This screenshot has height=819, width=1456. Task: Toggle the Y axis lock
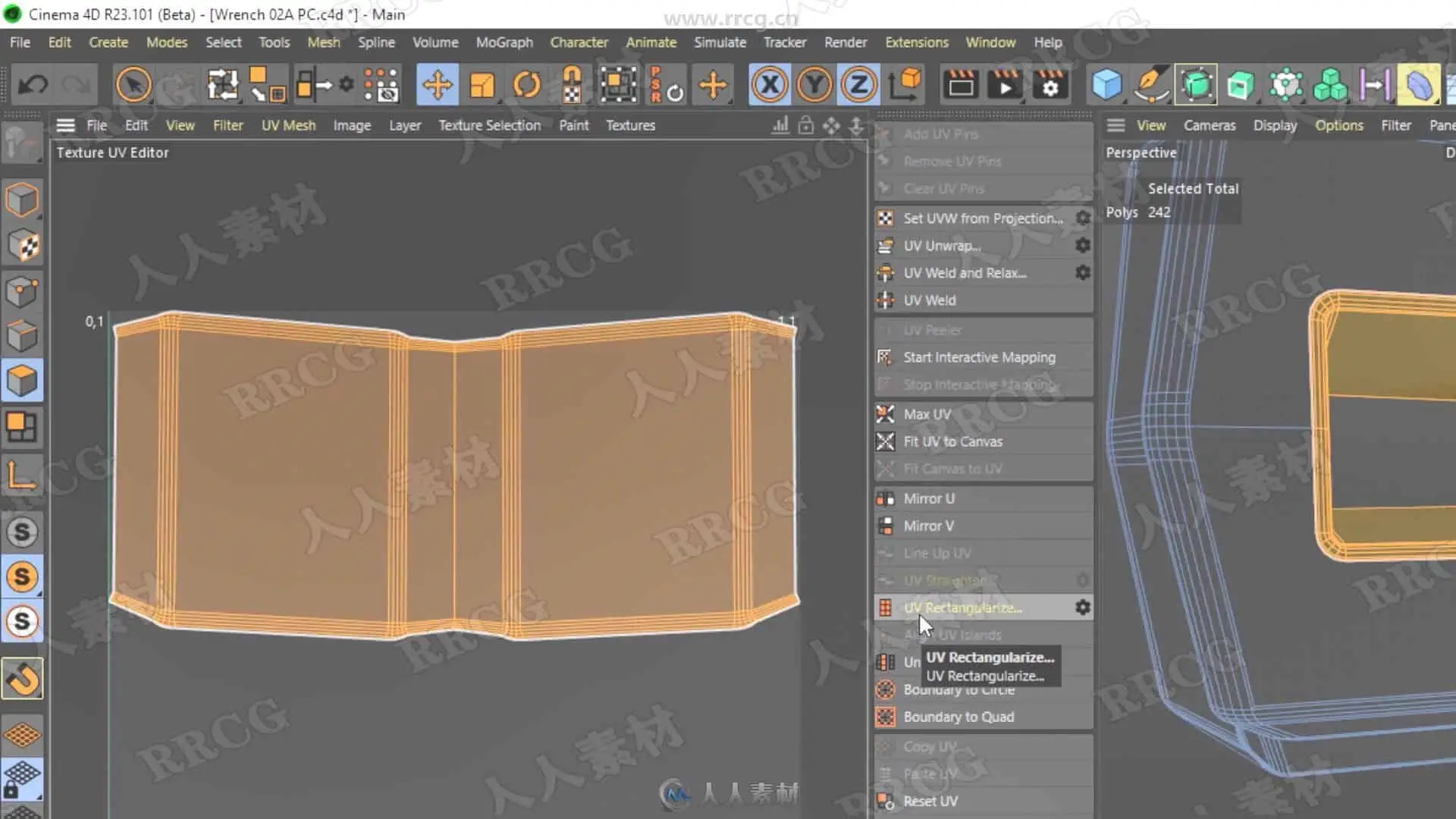tap(814, 85)
